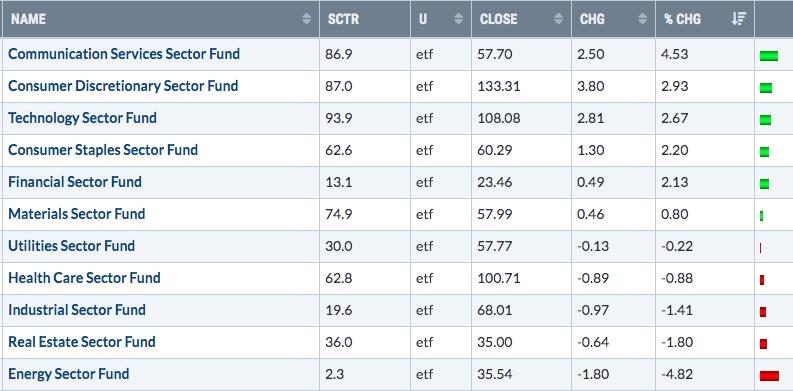Click red bar for Energy Sector row
Screen dimensions: 793x391
[x=769, y=375]
